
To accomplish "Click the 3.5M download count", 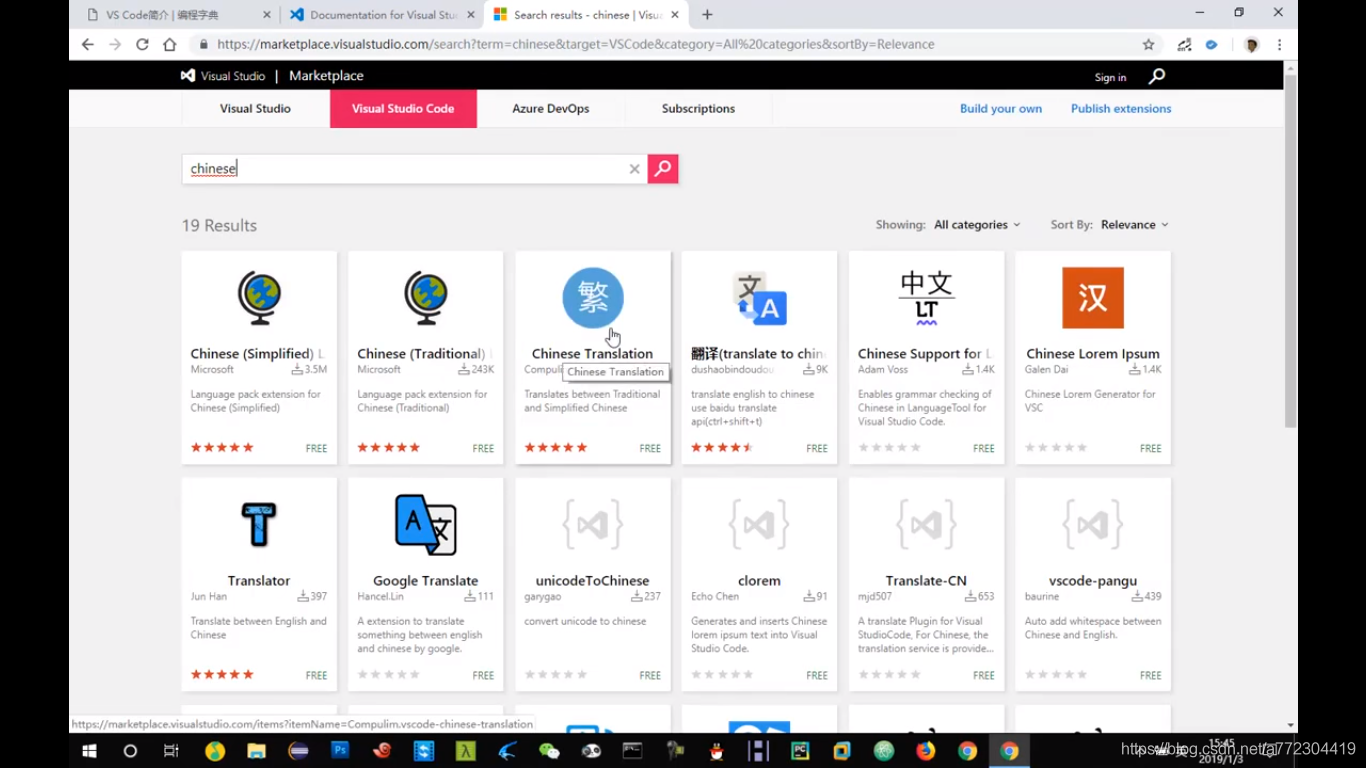I will (309, 370).
